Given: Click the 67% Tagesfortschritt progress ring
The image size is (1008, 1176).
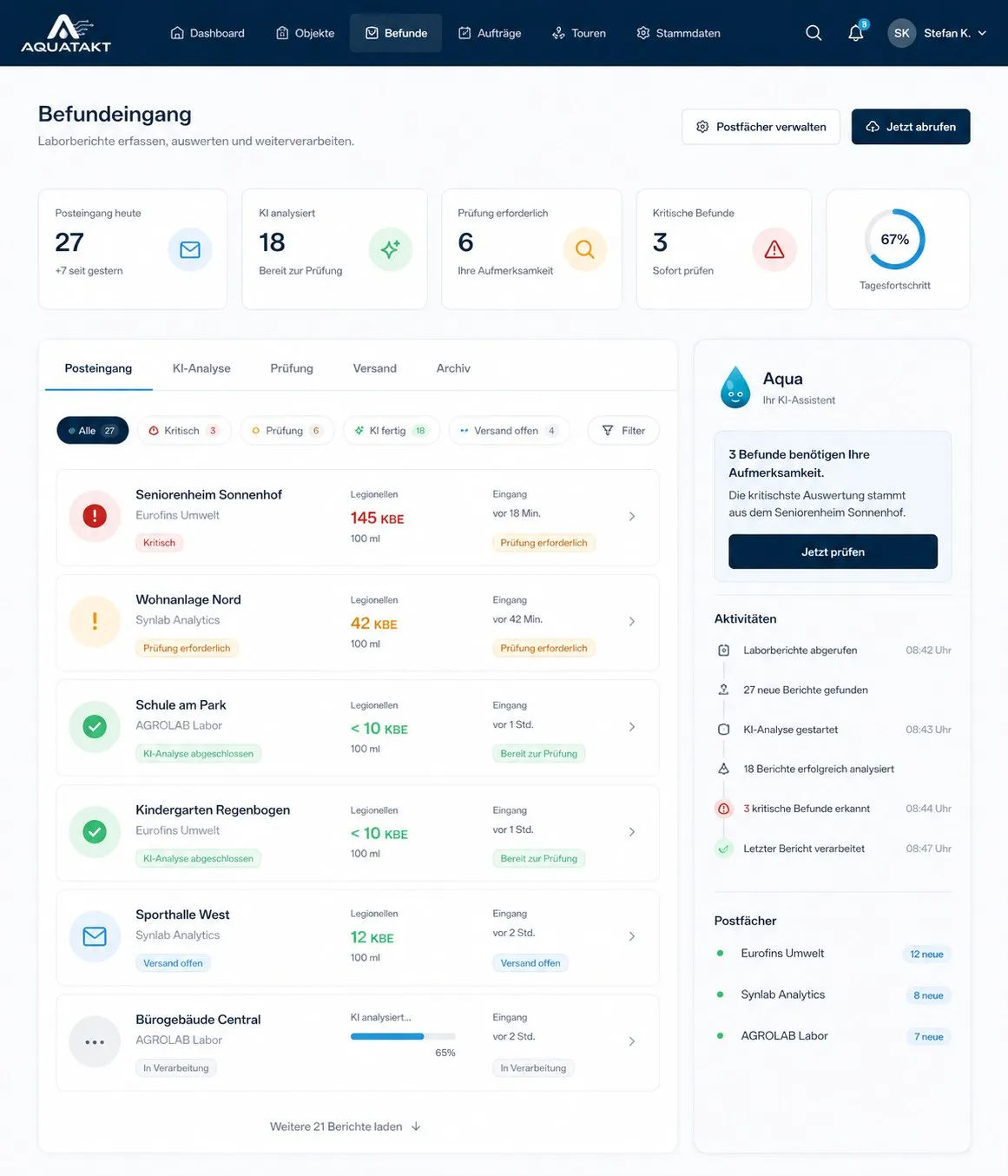Looking at the screenshot, I should click(895, 239).
